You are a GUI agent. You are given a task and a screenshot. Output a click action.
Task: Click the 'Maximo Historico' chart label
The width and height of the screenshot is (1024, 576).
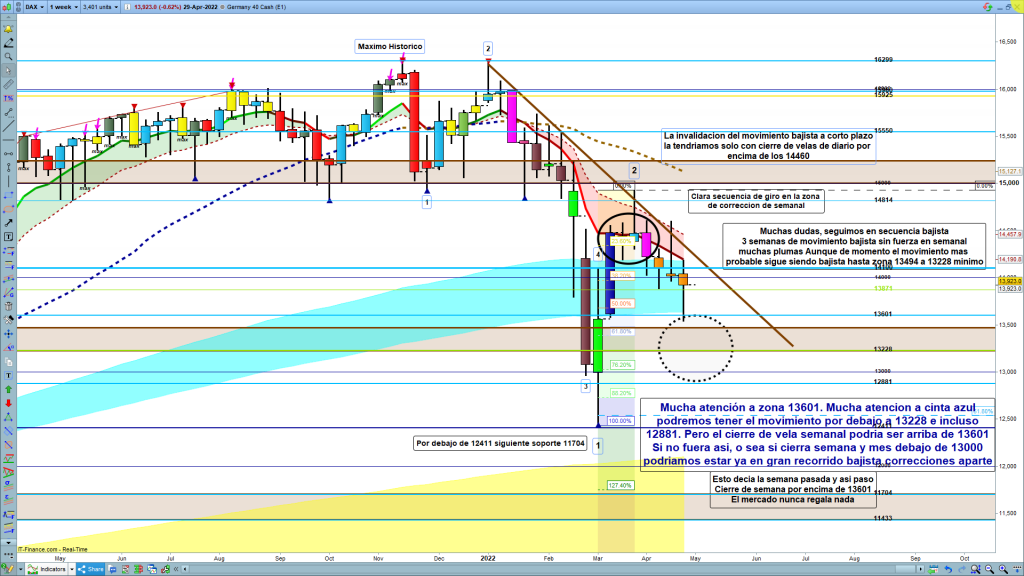click(390, 46)
